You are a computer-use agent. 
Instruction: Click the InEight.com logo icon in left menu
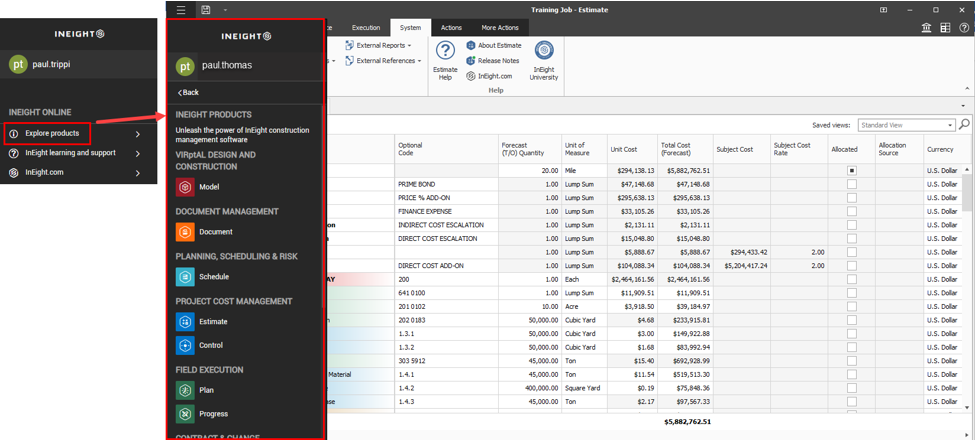(x=14, y=173)
